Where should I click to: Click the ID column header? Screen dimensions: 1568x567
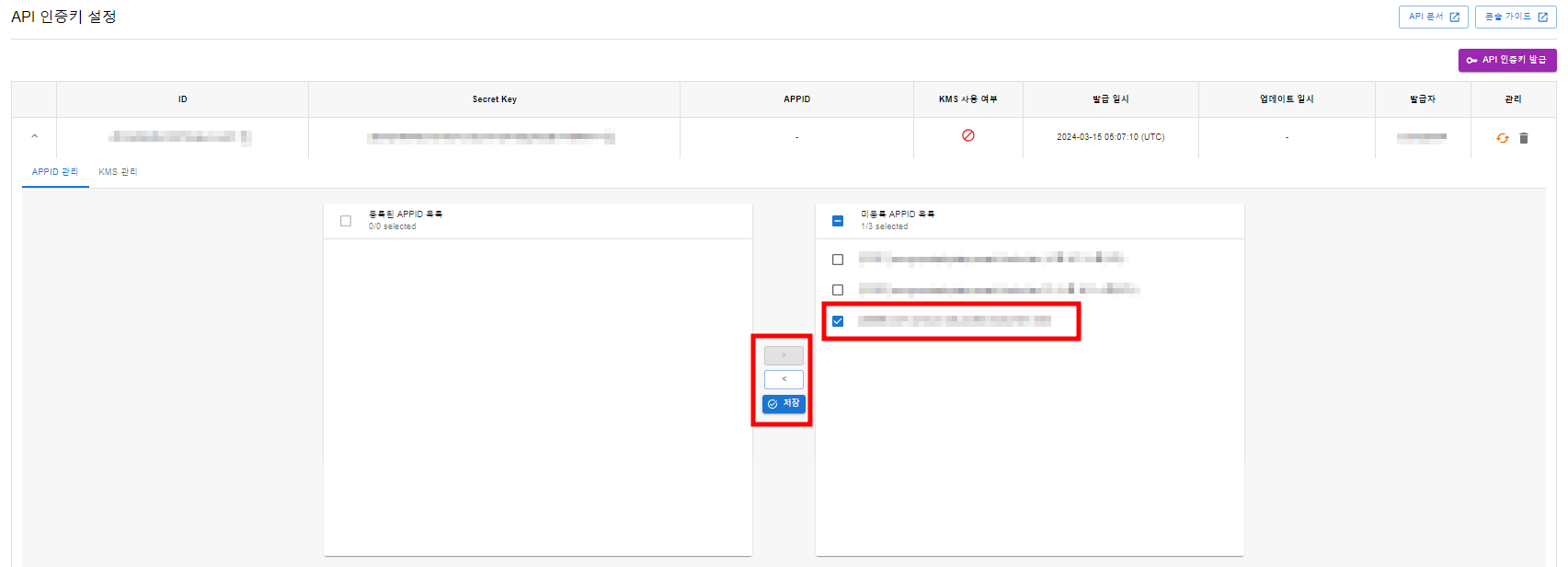coord(182,99)
